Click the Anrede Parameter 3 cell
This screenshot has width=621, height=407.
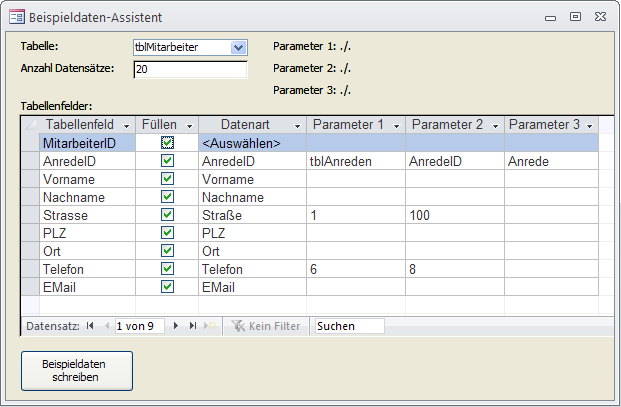click(x=551, y=161)
